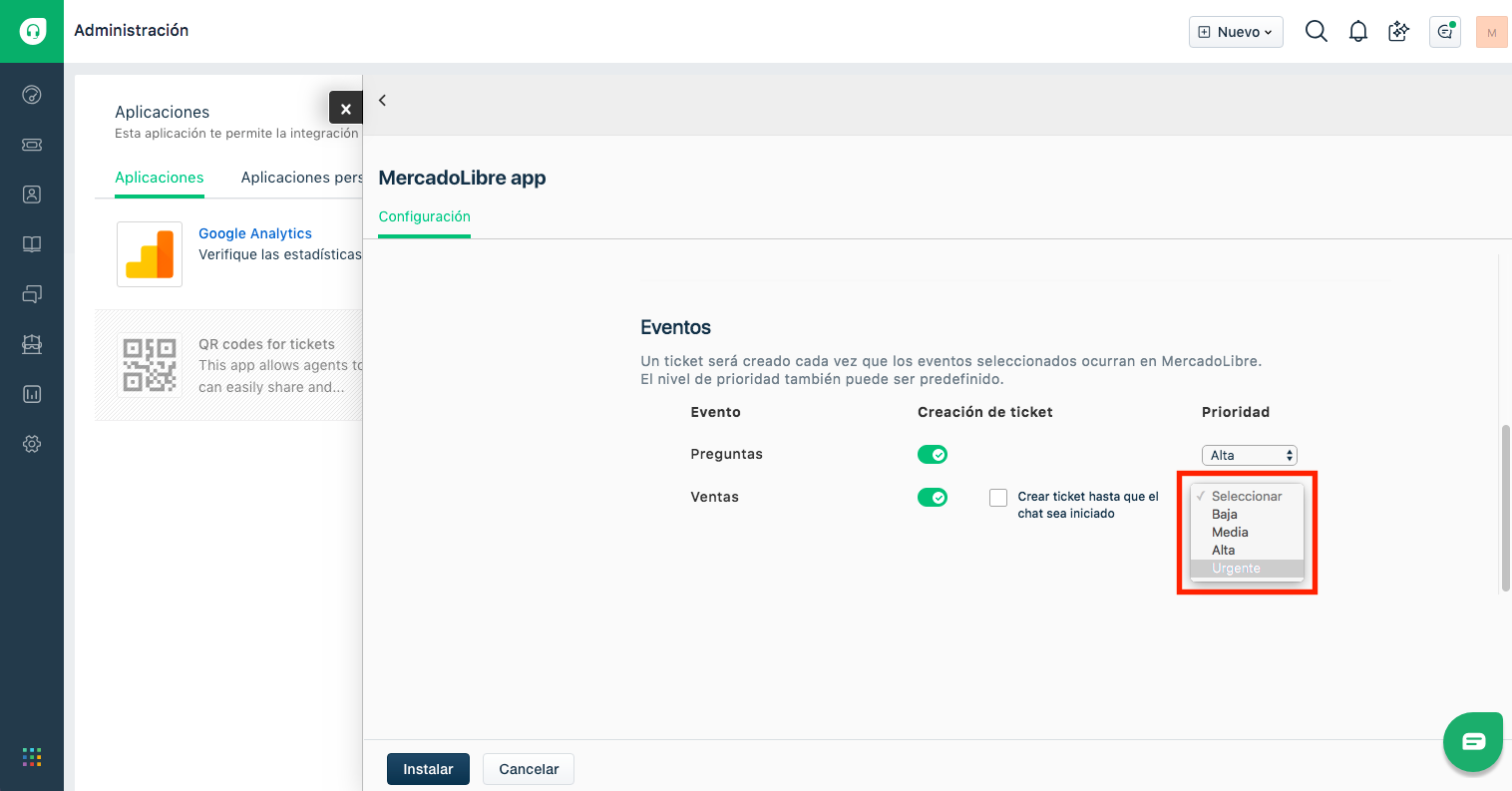
Task: Open the admin gear icon in sidebar
Action: pyautogui.click(x=32, y=444)
